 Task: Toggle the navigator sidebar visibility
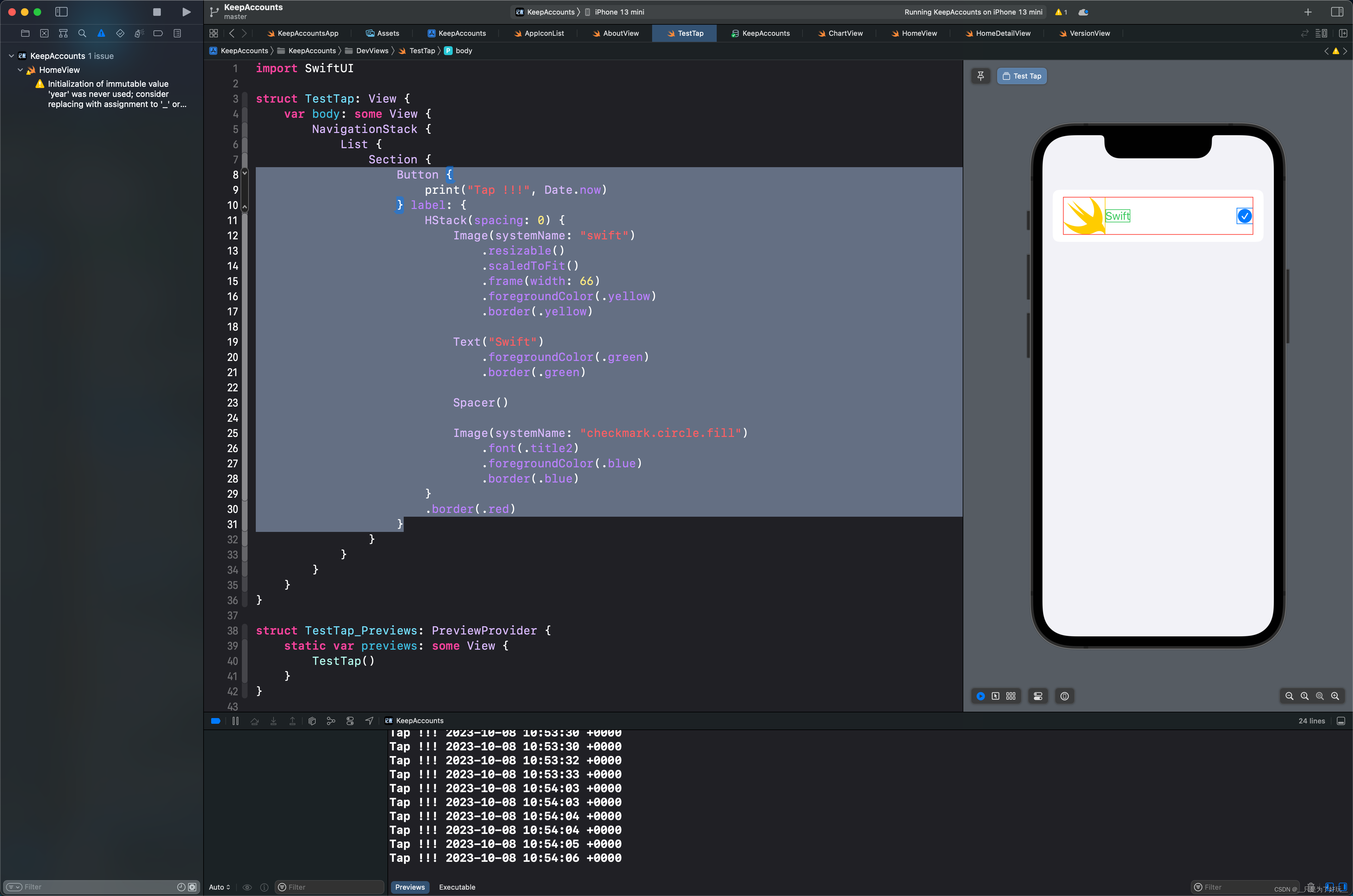point(61,12)
